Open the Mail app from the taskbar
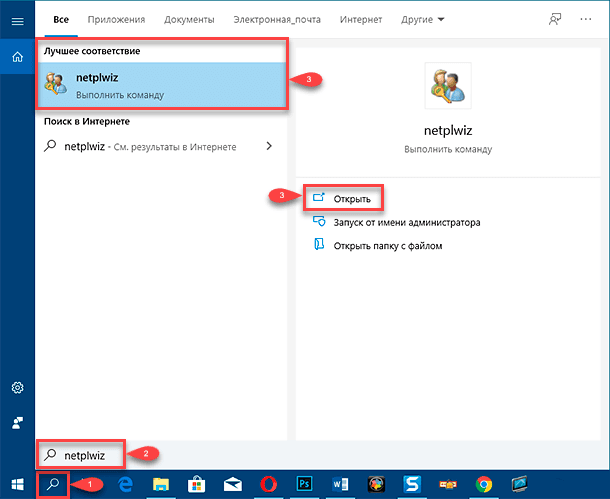 (233, 484)
